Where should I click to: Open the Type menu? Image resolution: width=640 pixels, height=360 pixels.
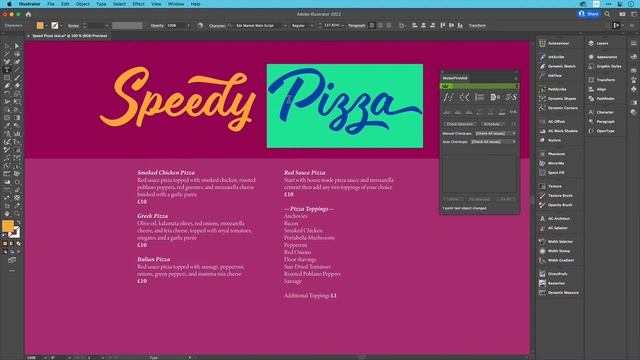coord(101,4)
